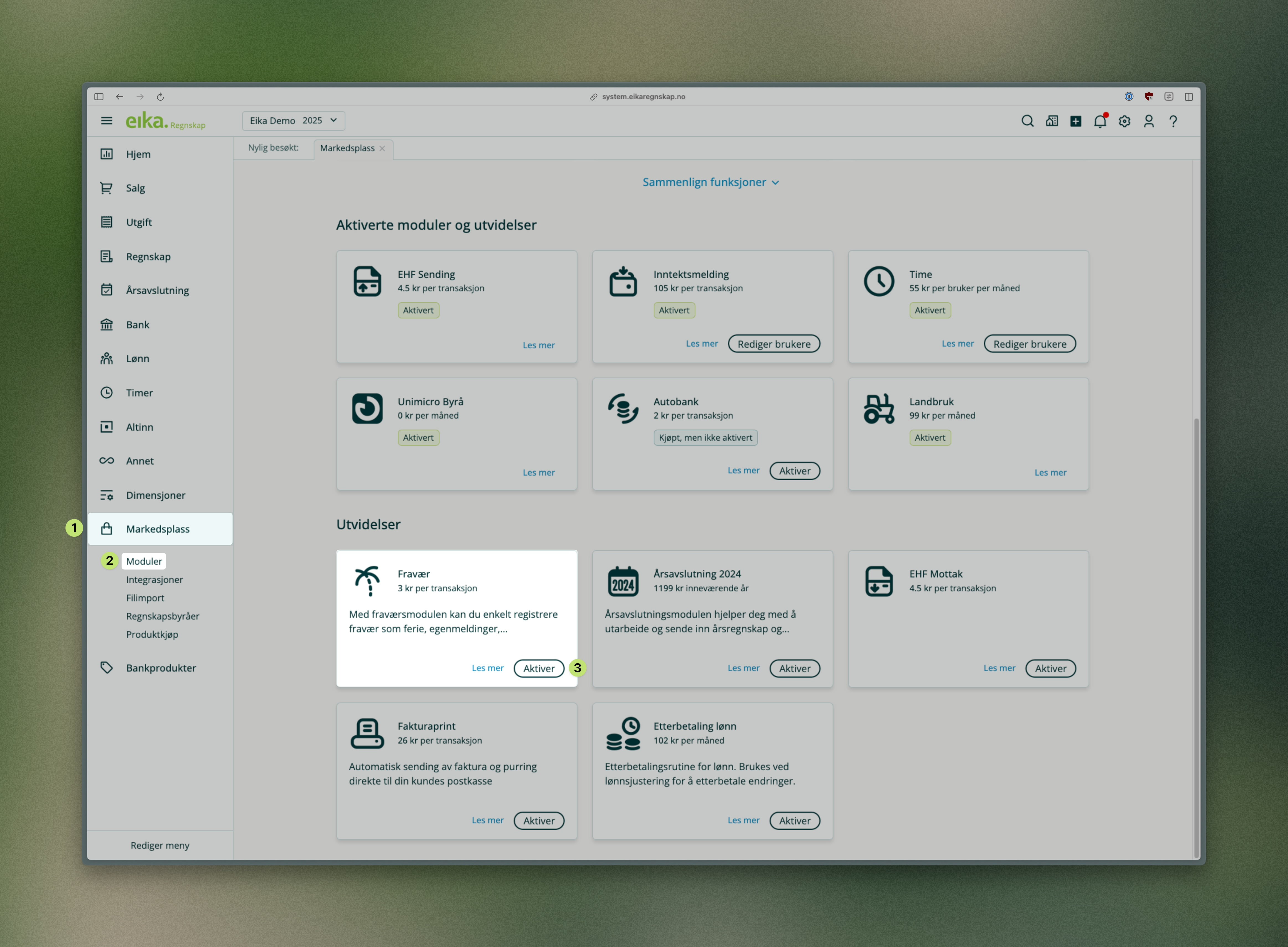
Task: Click the plus create-new icon
Action: coord(1076,121)
